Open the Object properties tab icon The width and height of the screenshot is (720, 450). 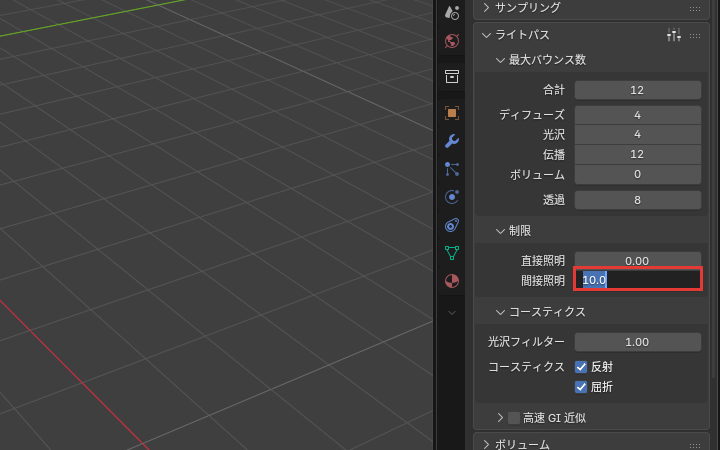click(452, 113)
